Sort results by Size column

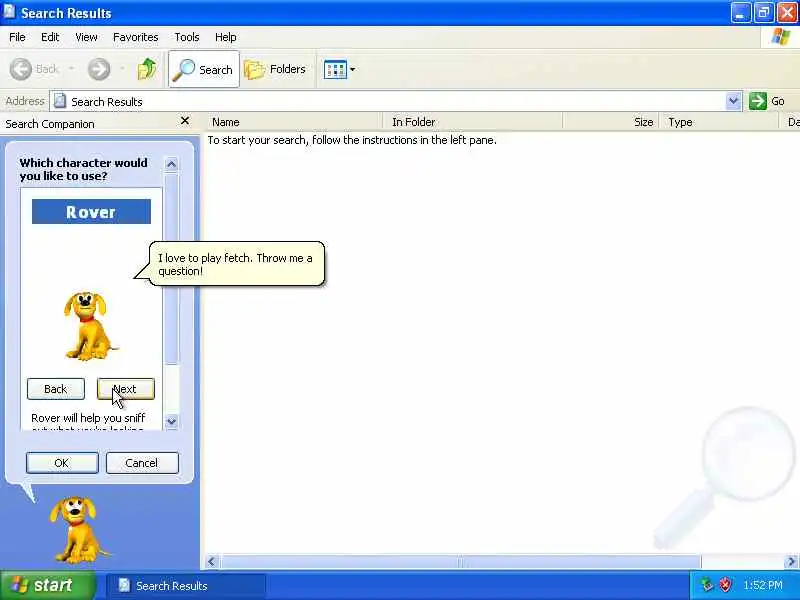(611, 122)
